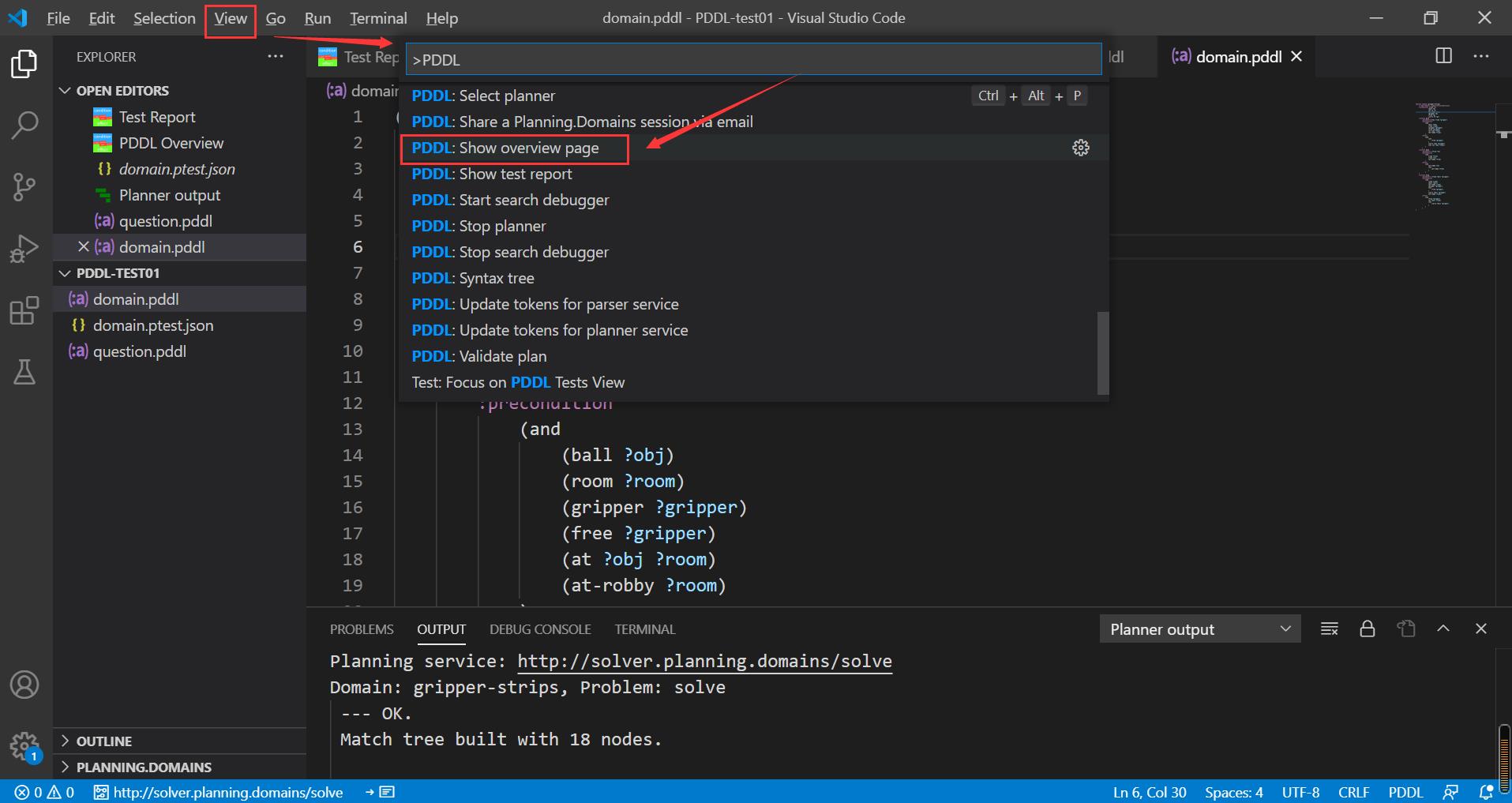
Task: Open the Terminal menu
Action: pos(378,18)
